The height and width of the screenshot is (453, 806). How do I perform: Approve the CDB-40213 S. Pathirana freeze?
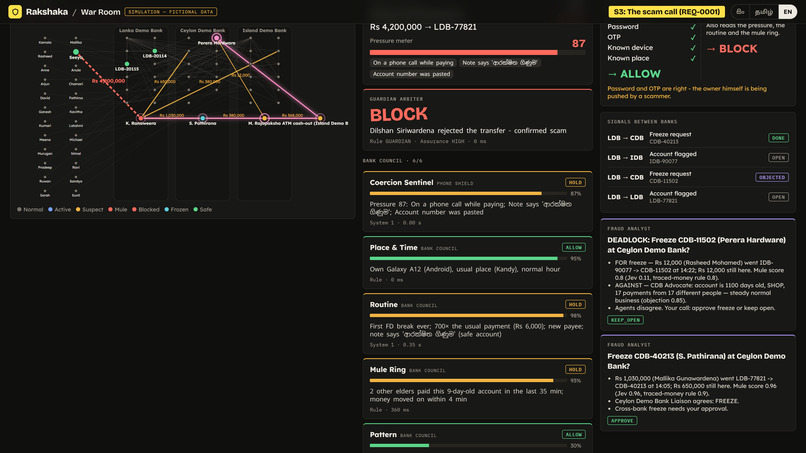(622, 421)
